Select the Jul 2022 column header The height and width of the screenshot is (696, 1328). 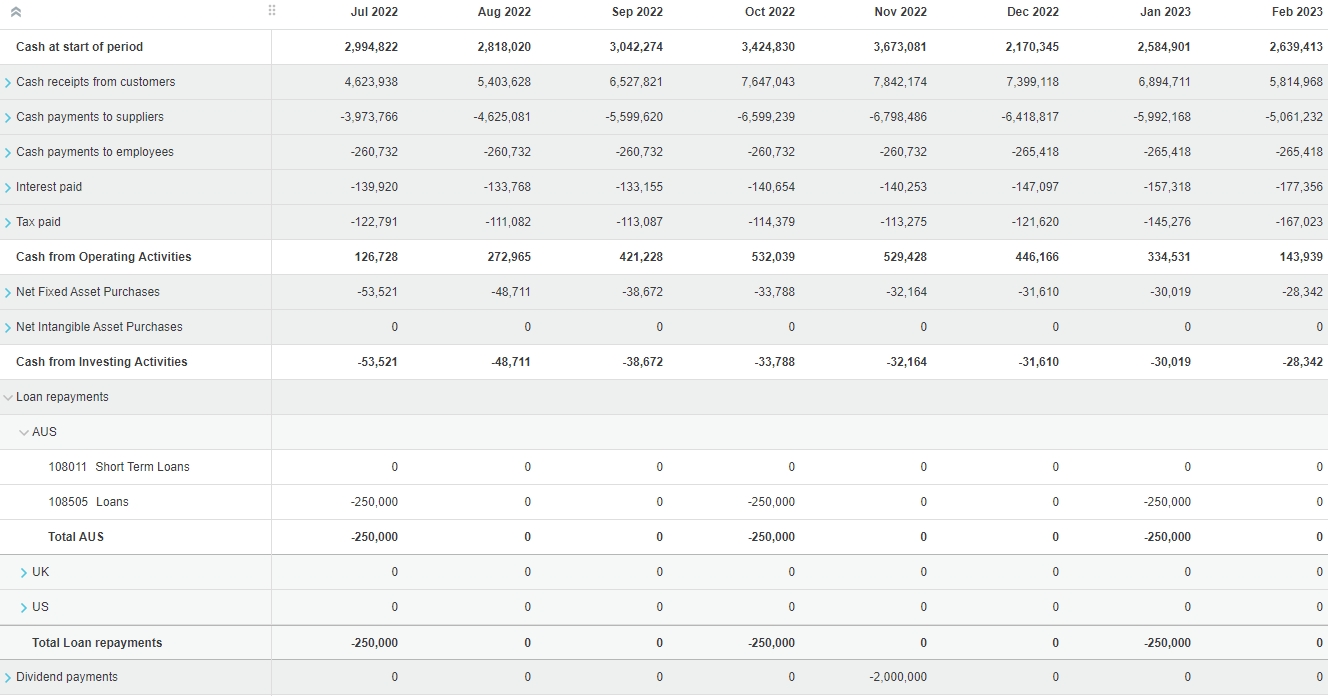pos(374,12)
